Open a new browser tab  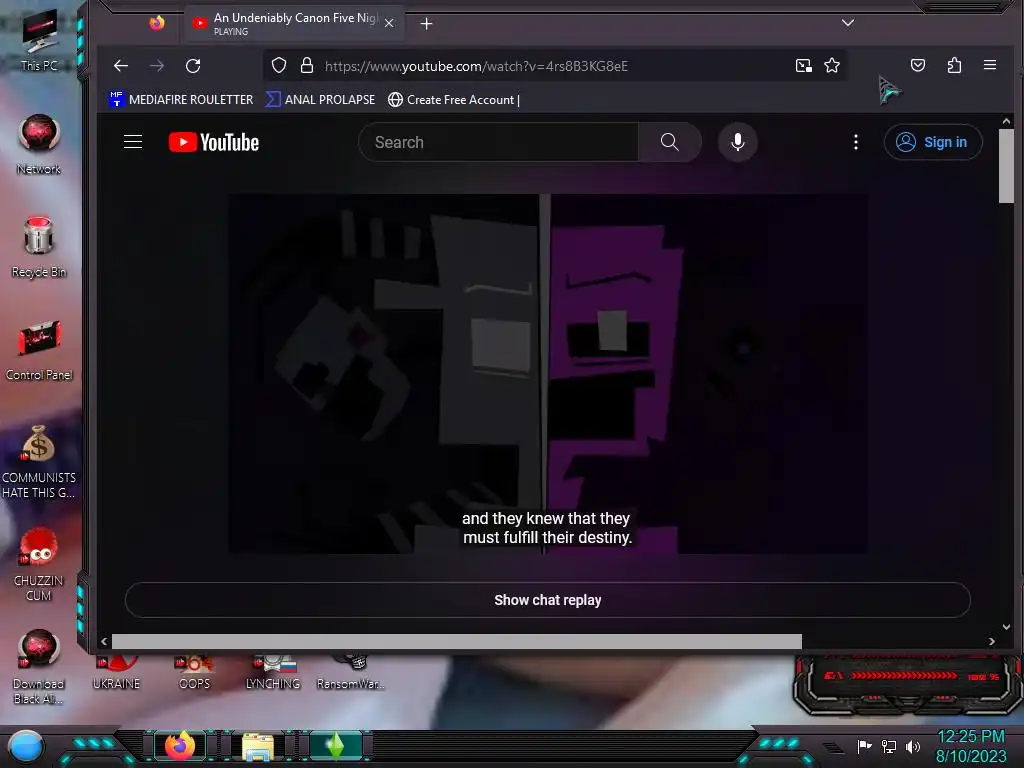click(426, 24)
